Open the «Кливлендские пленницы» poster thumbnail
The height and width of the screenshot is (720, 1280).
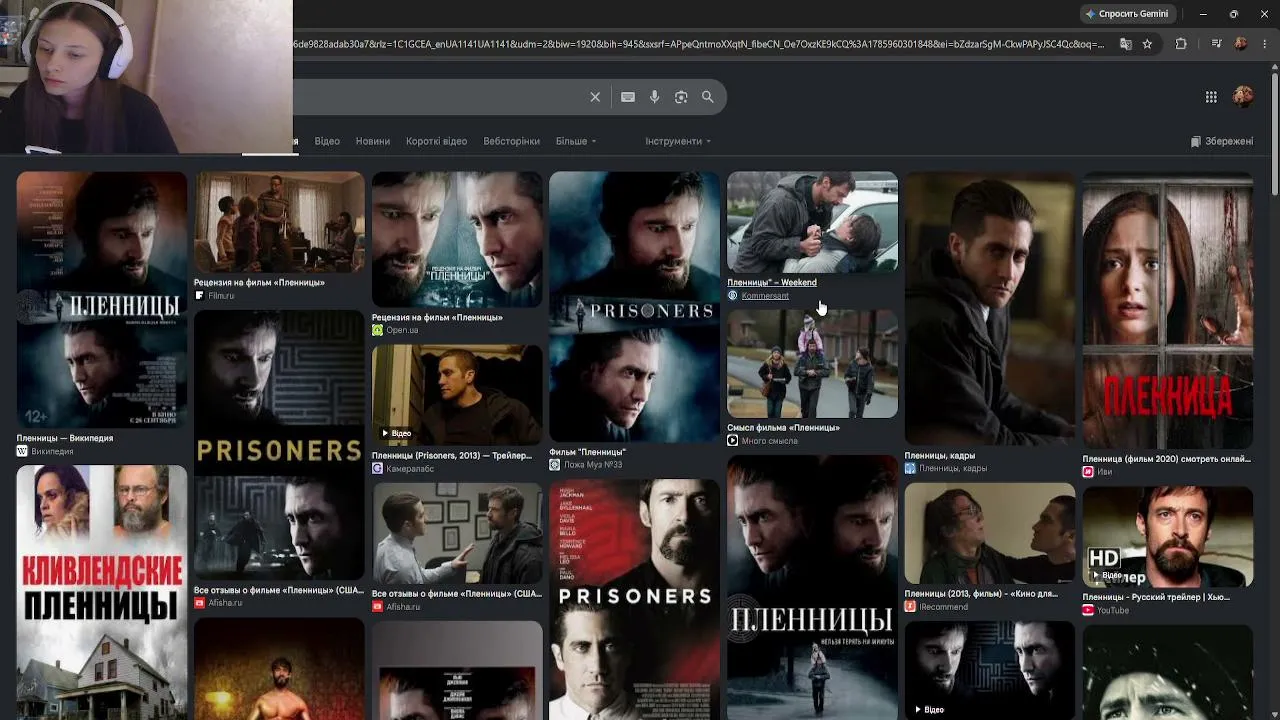point(102,592)
